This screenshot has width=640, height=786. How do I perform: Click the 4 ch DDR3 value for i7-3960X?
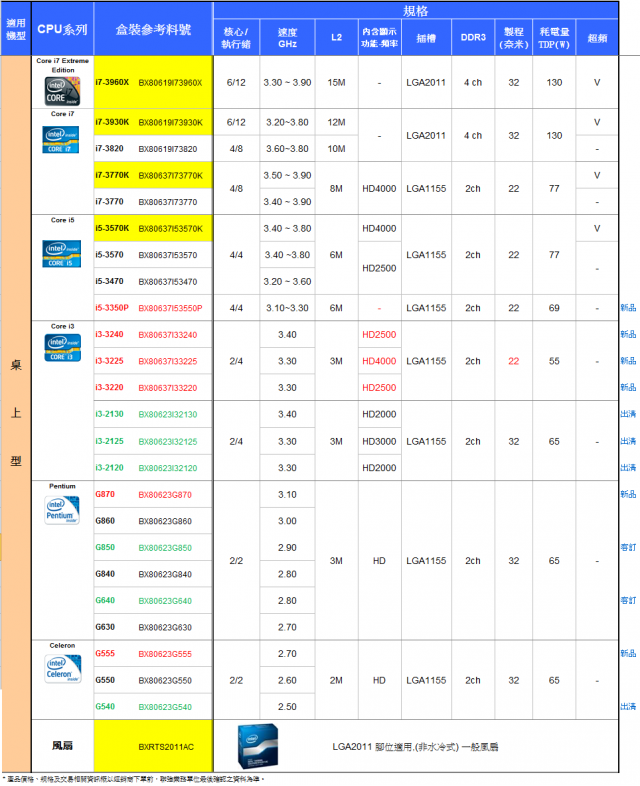coord(473,83)
